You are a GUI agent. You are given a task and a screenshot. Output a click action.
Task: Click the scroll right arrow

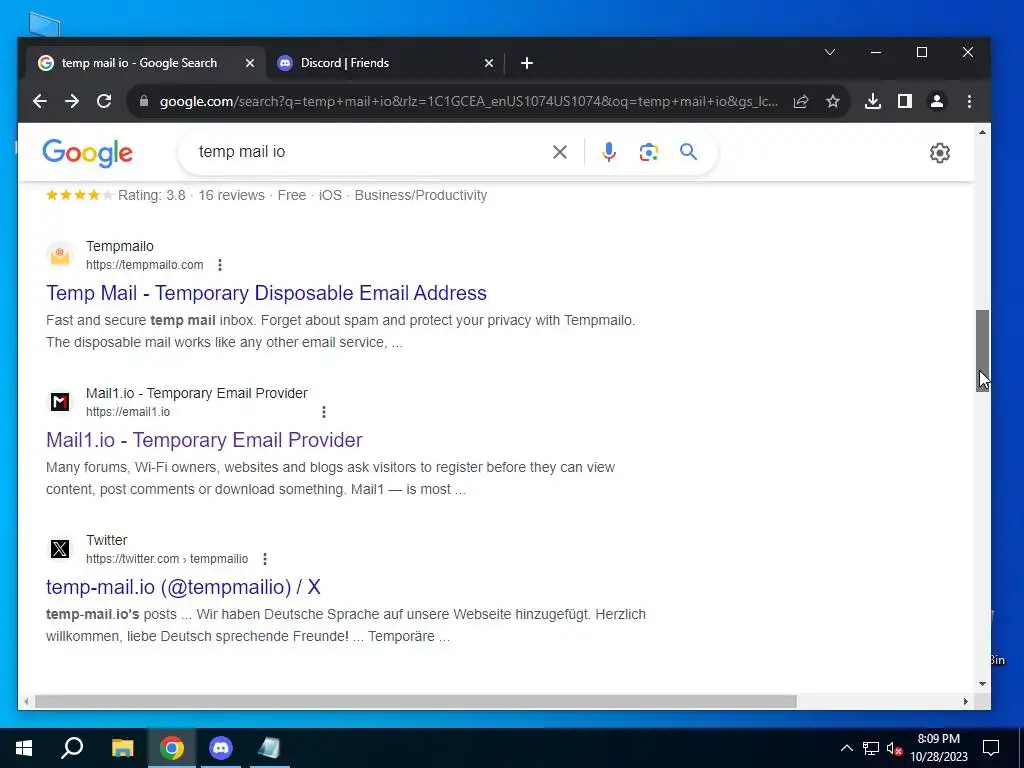pos(966,702)
